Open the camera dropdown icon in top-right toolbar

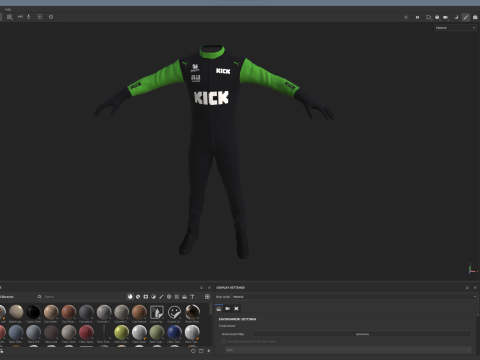(x=446, y=17)
